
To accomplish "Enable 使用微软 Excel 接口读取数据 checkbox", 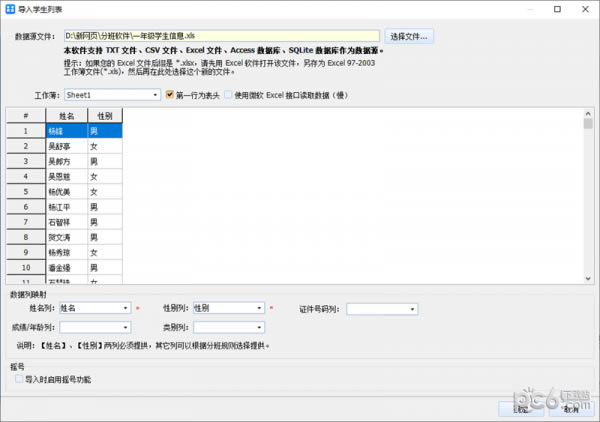I will (229, 95).
